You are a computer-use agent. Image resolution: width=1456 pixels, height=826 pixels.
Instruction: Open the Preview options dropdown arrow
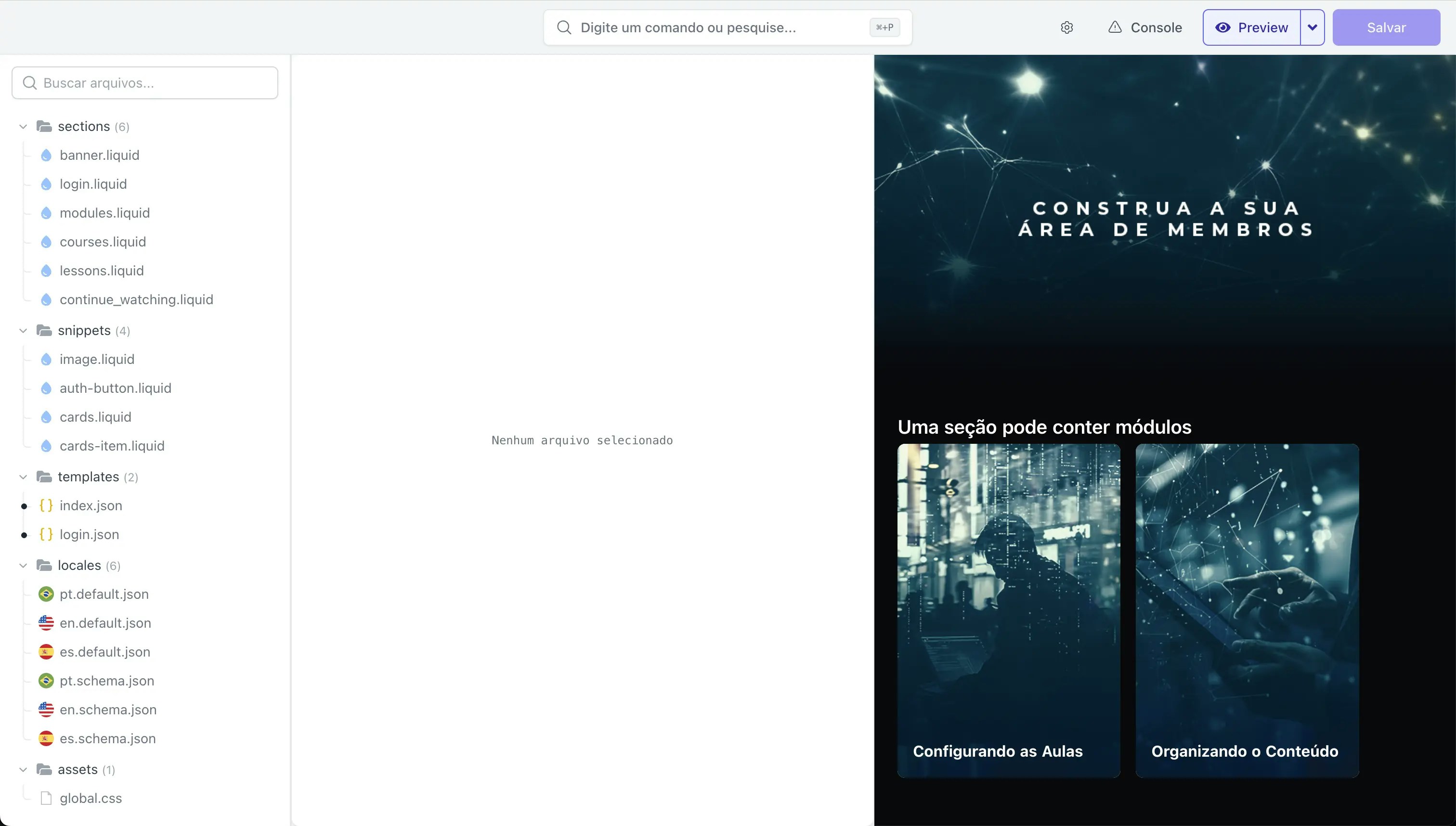(x=1313, y=27)
